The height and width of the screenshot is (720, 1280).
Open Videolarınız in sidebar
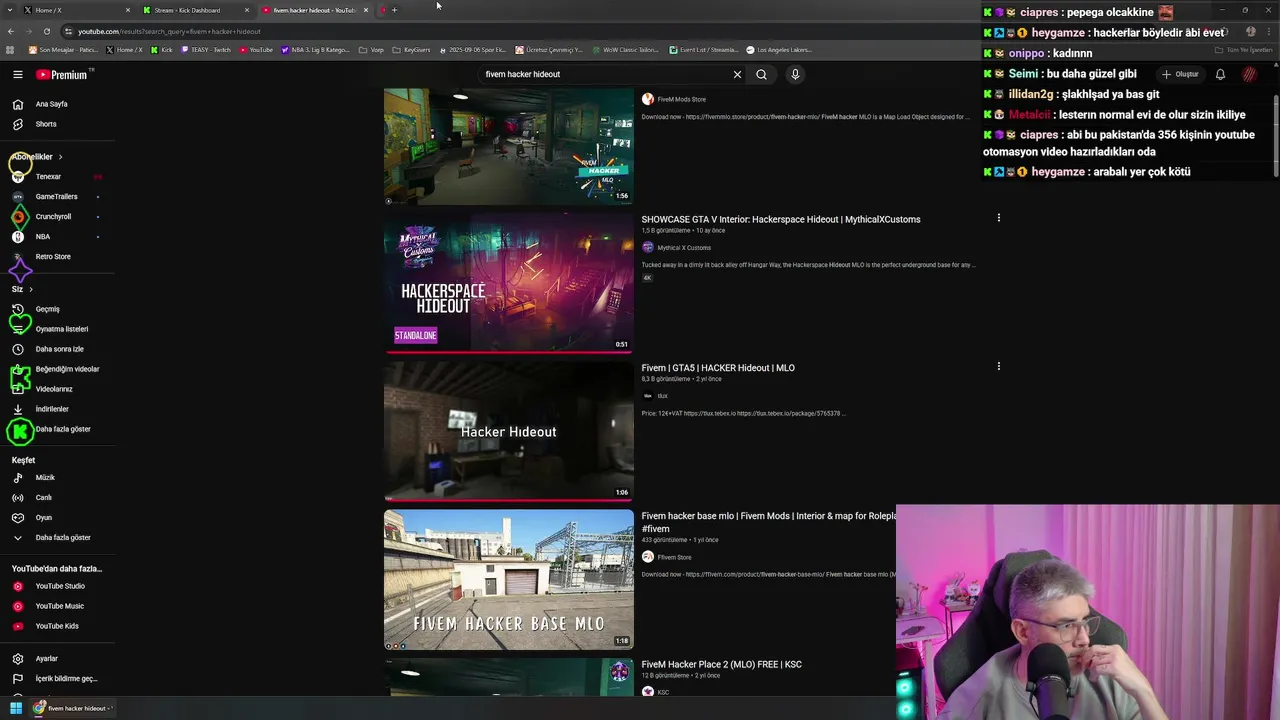point(57,389)
